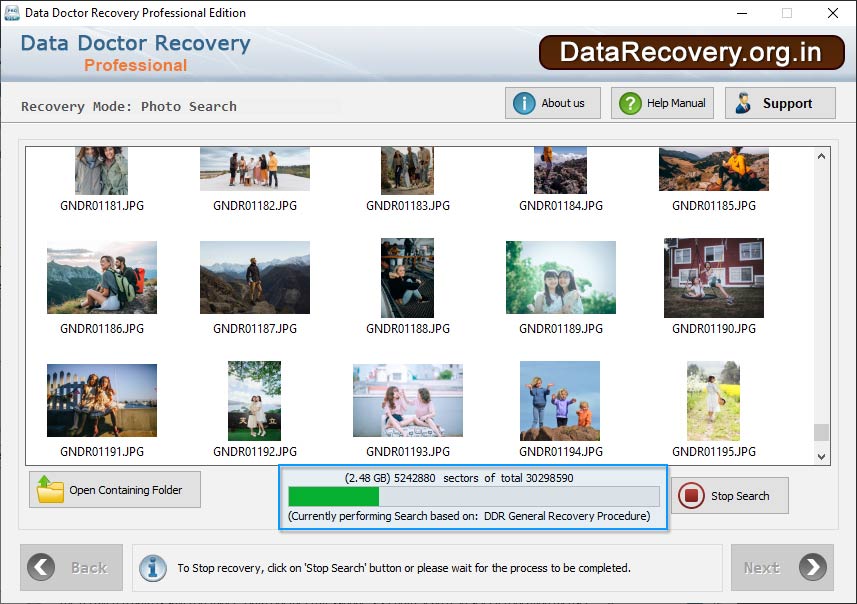The height and width of the screenshot is (604, 857).
Task: Select thumbnail GNDR01186.JPG
Action: (x=102, y=277)
